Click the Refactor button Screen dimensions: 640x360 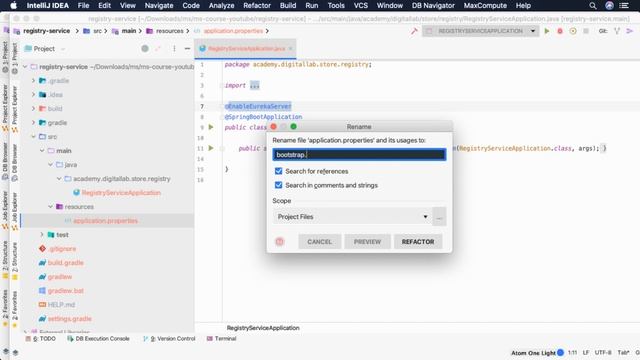coord(418,242)
